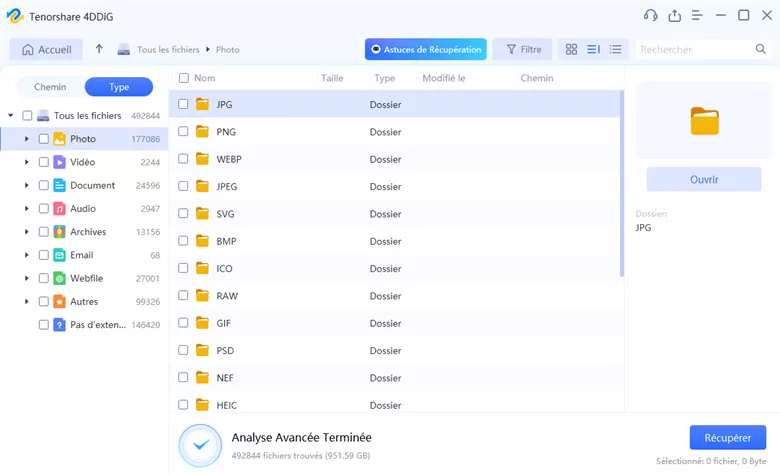Viewport: 780px width, 475px height.
Task: Click the share/export icon in title bar
Action: point(674,15)
